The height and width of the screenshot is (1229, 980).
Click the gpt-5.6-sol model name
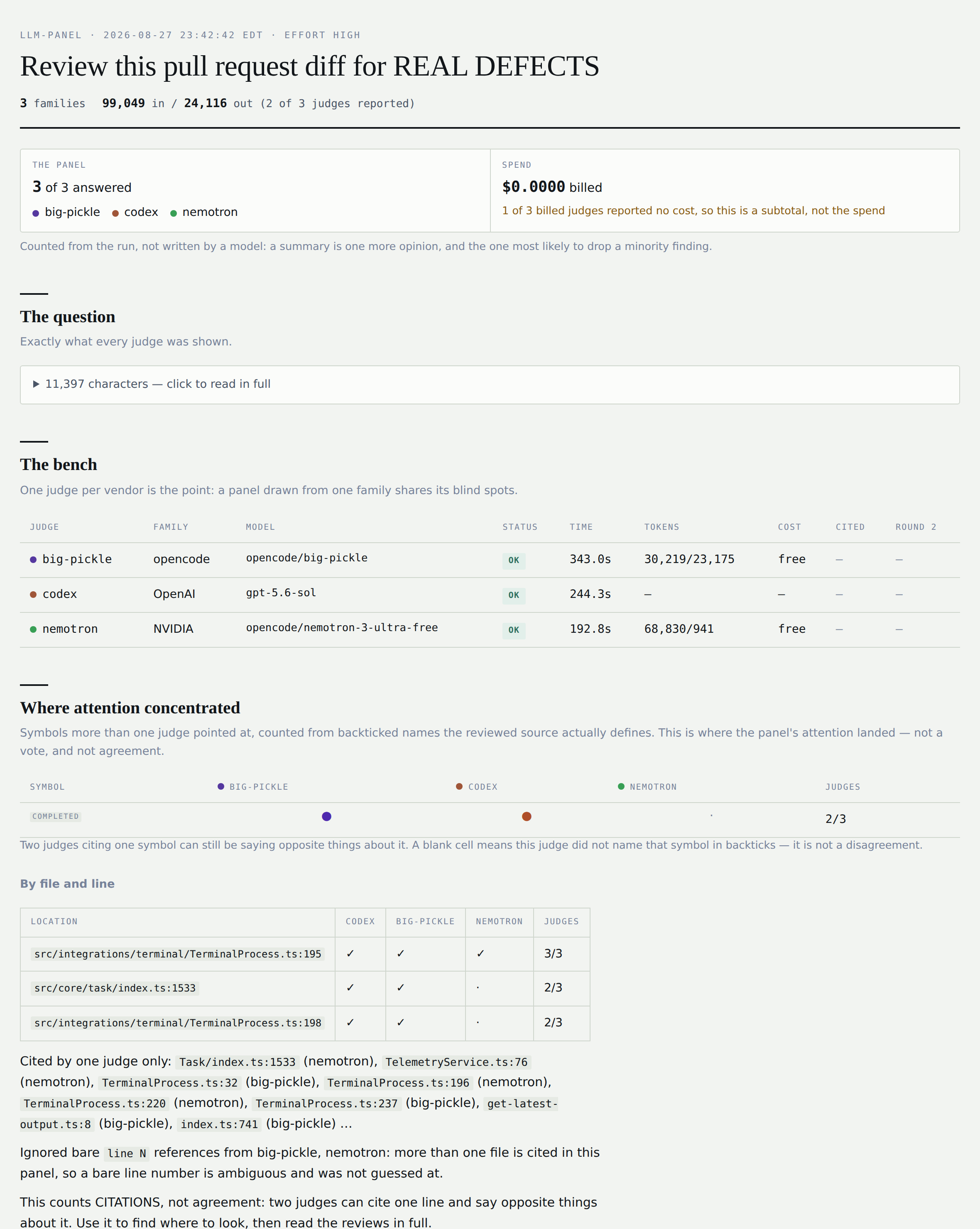(x=281, y=593)
